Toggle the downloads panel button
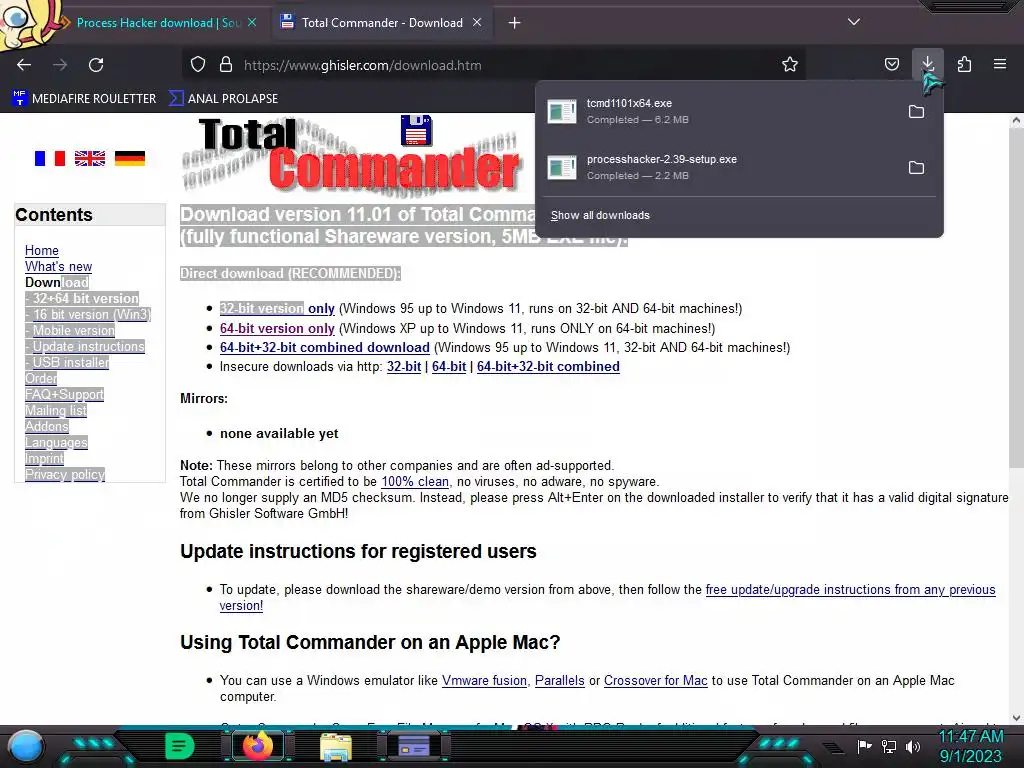 pos(928,65)
